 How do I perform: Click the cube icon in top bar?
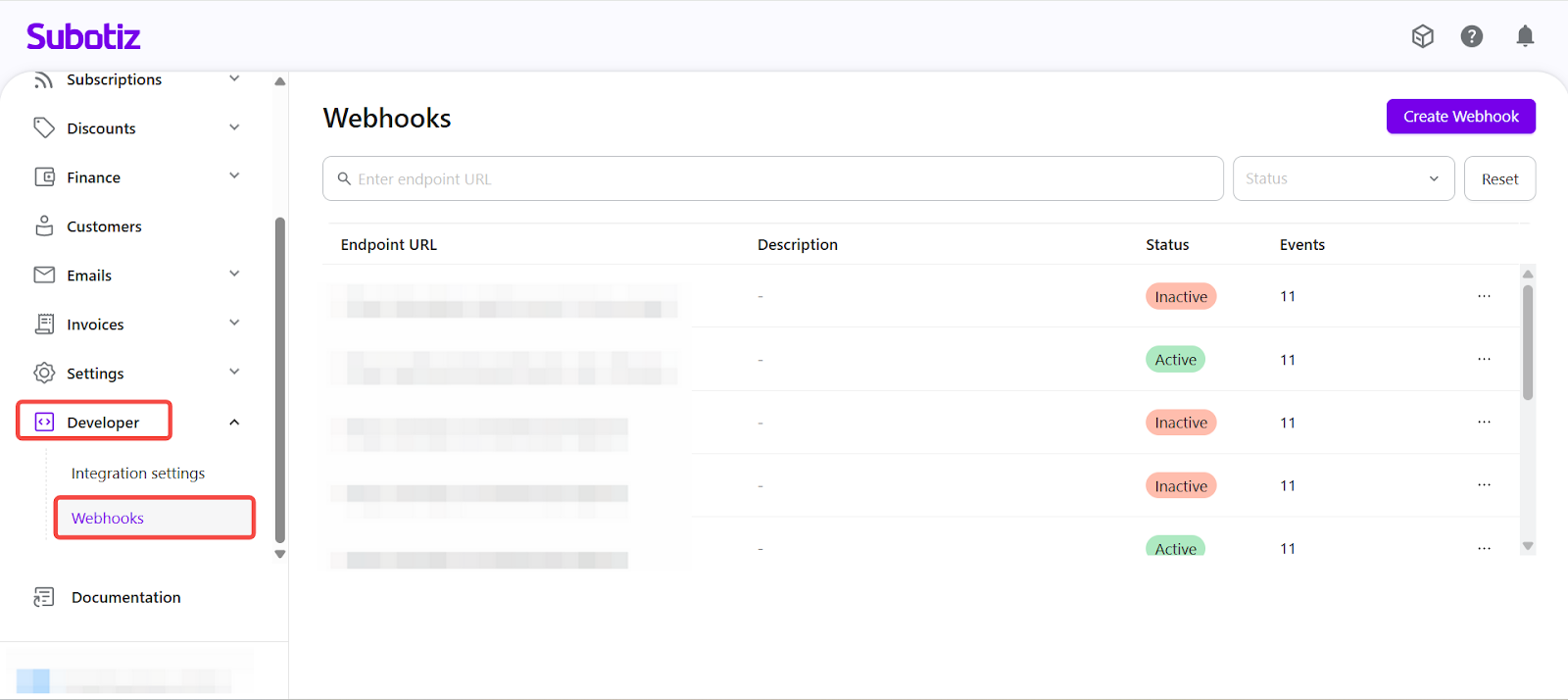coord(1422,36)
